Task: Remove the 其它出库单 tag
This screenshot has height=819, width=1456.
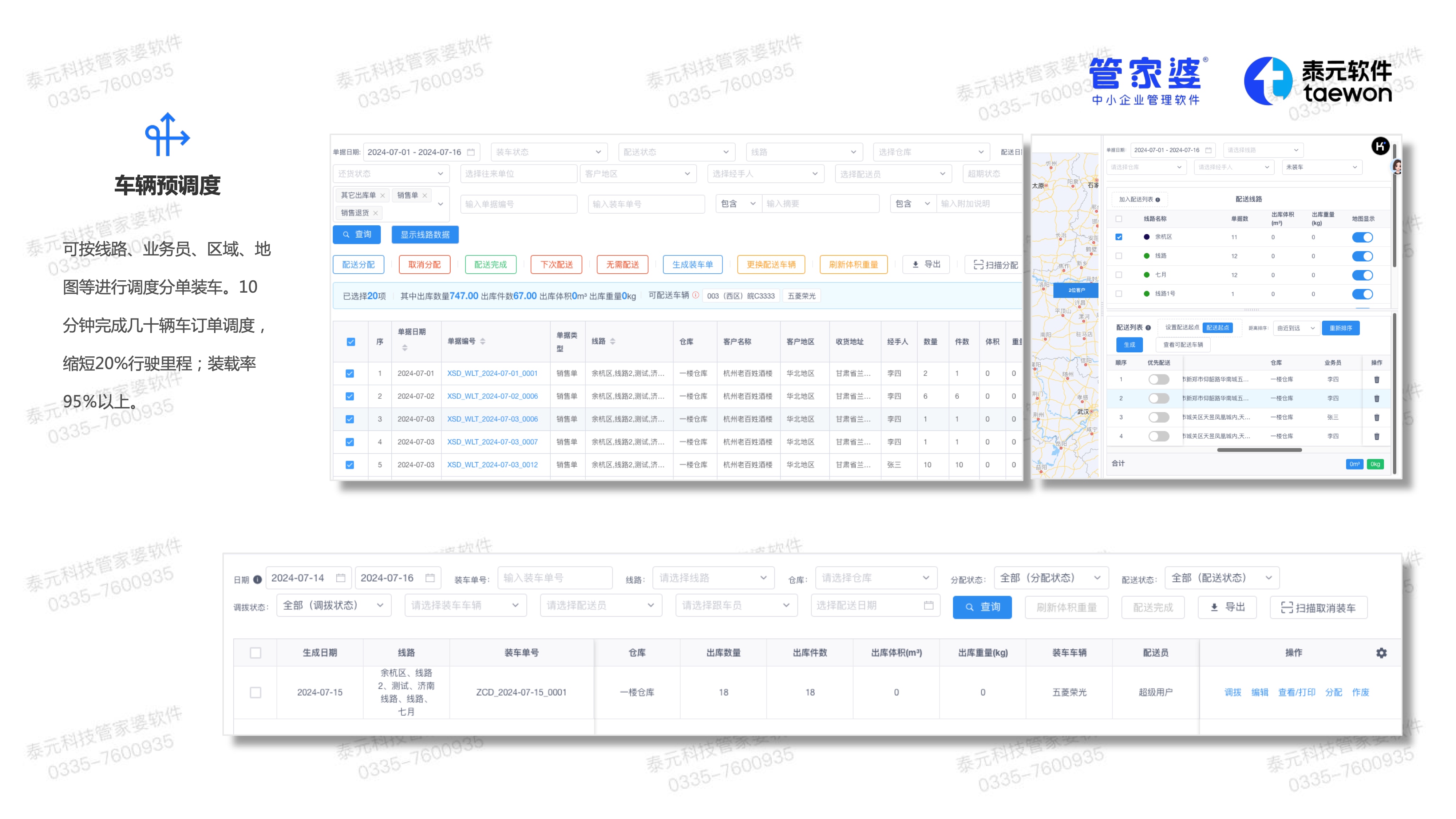Action: (383, 195)
